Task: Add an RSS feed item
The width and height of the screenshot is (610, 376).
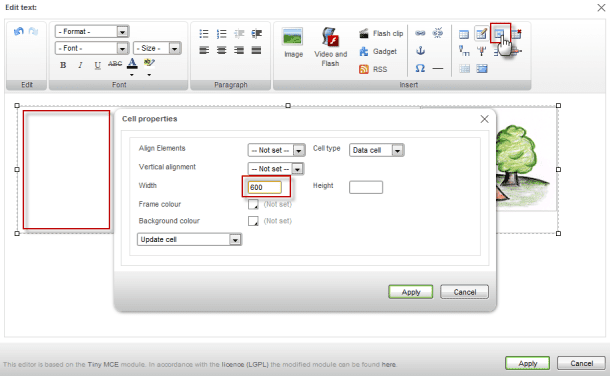Action: click(x=373, y=69)
